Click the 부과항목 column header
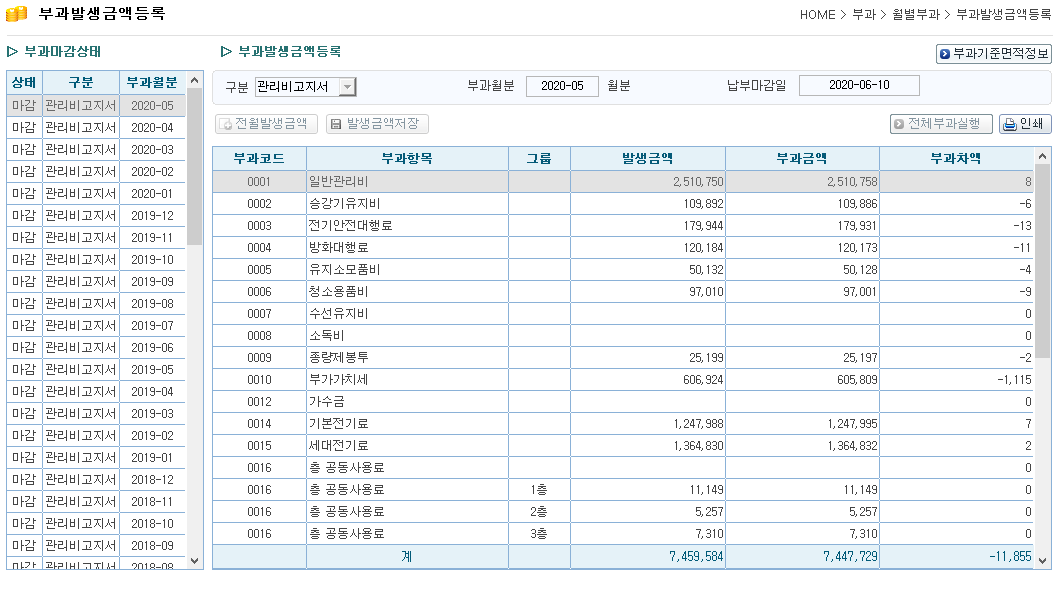The image size is (1060, 606). point(407,158)
